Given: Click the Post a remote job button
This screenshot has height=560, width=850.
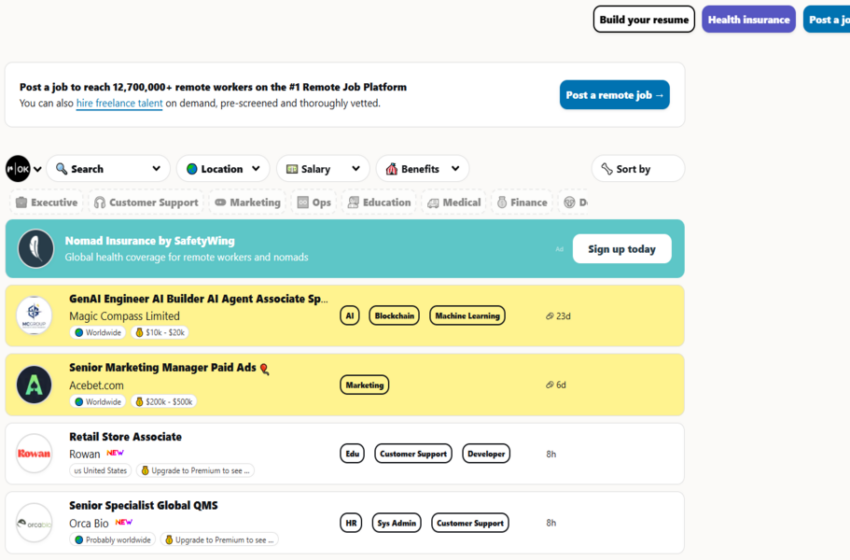Looking at the screenshot, I should (x=614, y=95).
